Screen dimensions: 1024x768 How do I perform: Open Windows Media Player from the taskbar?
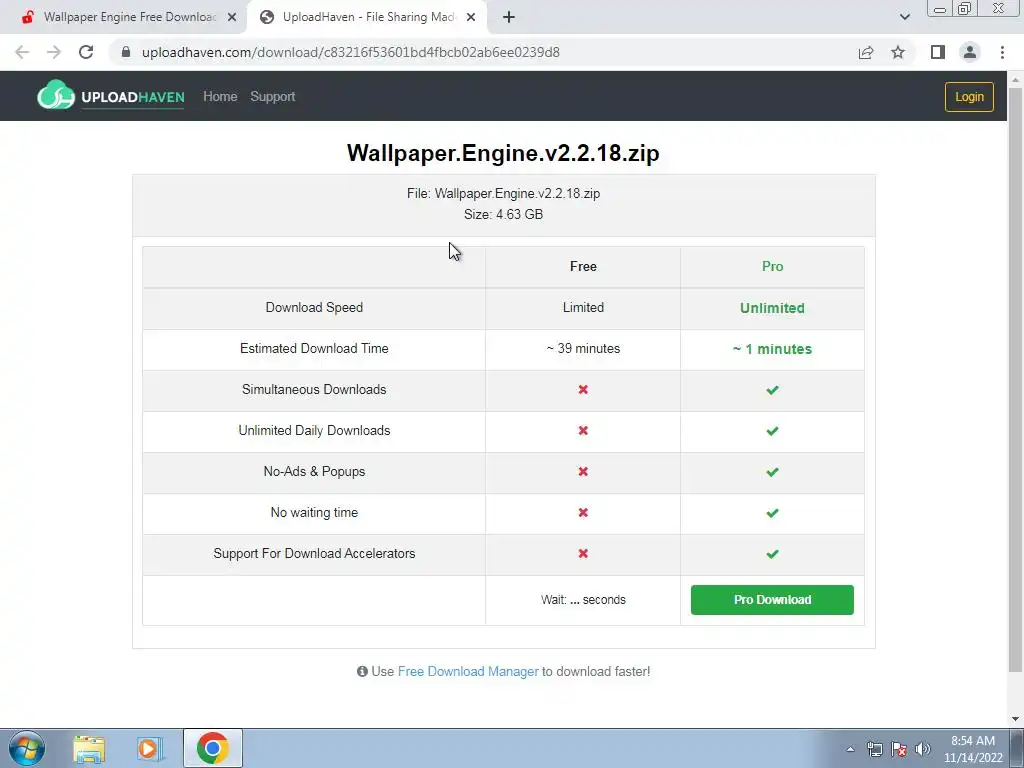[x=150, y=749]
